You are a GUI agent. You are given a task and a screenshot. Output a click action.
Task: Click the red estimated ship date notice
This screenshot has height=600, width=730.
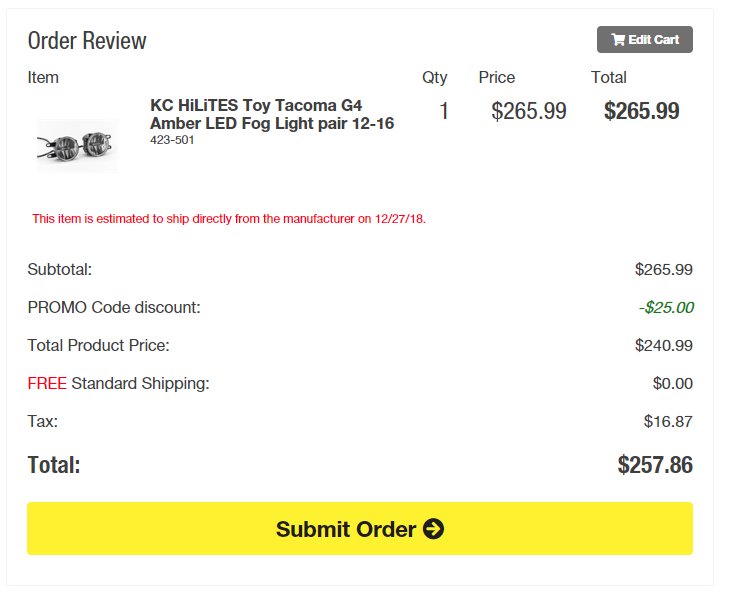229,219
